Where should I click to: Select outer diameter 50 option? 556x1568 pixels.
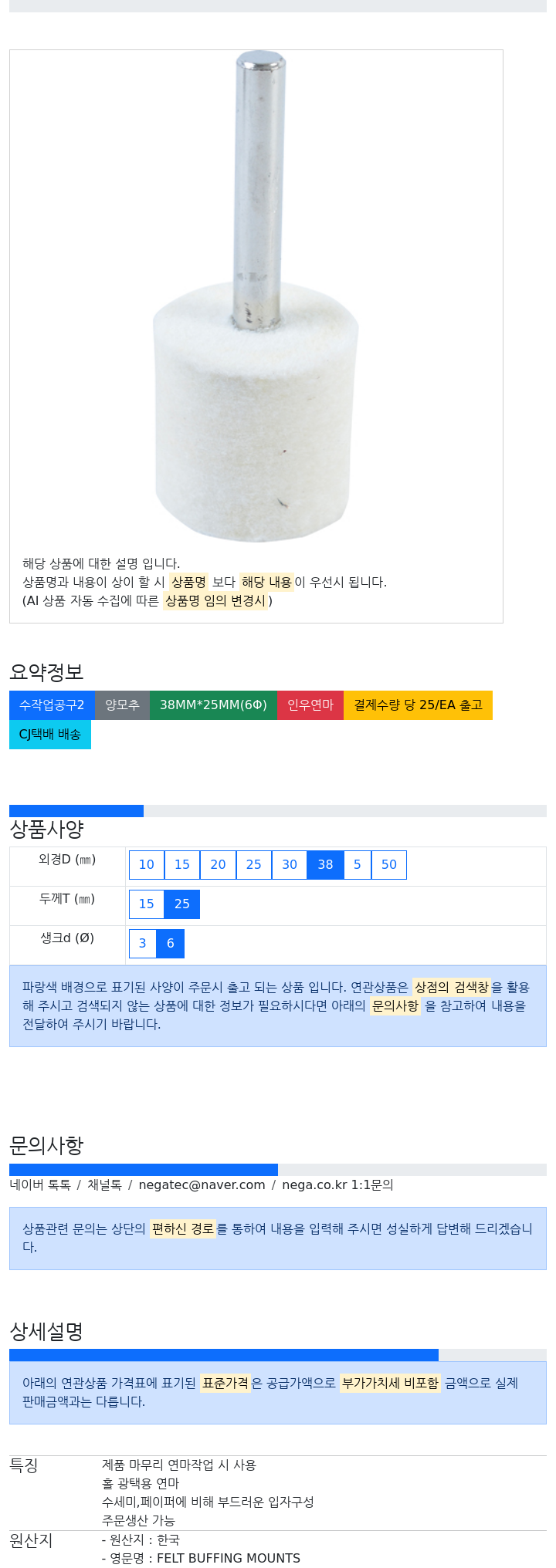pyautogui.click(x=389, y=864)
